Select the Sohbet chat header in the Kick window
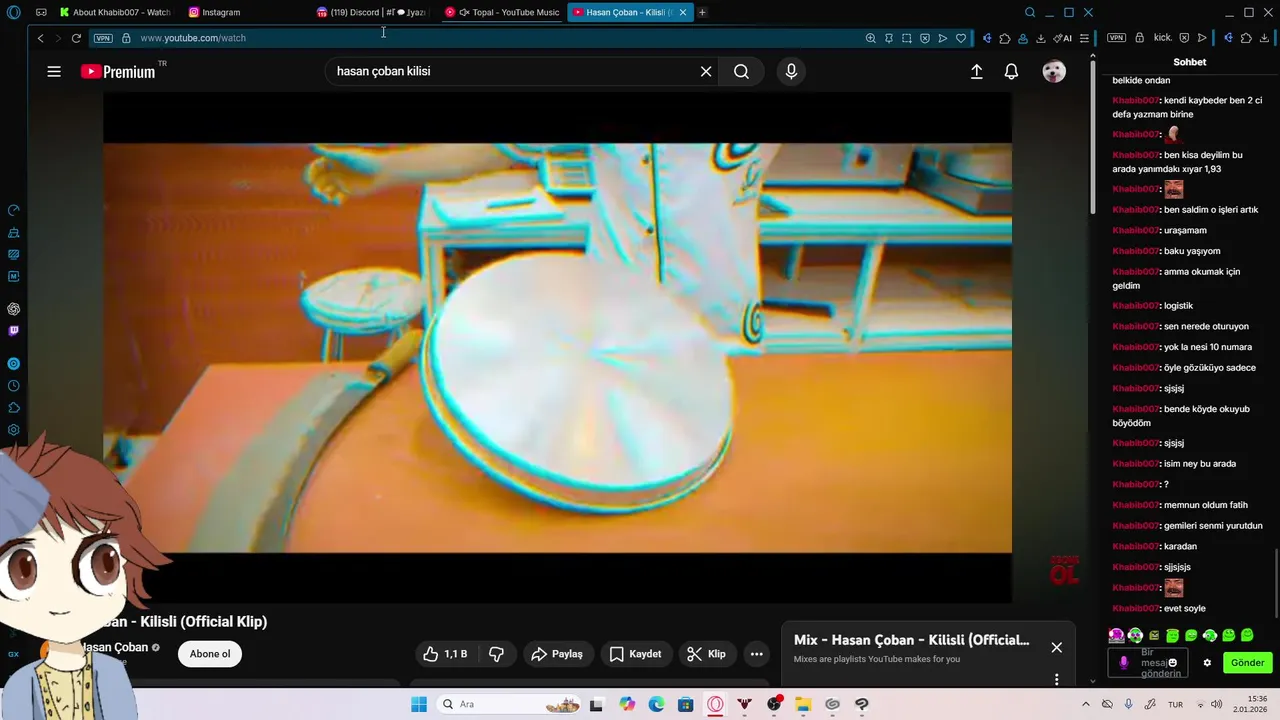The width and height of the screenshot is (1280, 720). click(1190, 62)
